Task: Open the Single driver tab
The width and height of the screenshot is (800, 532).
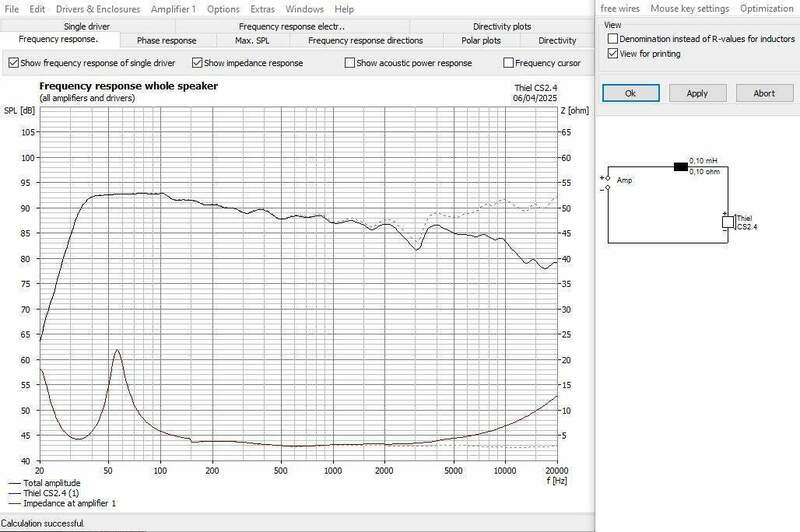Action: (x=87, y=27)
